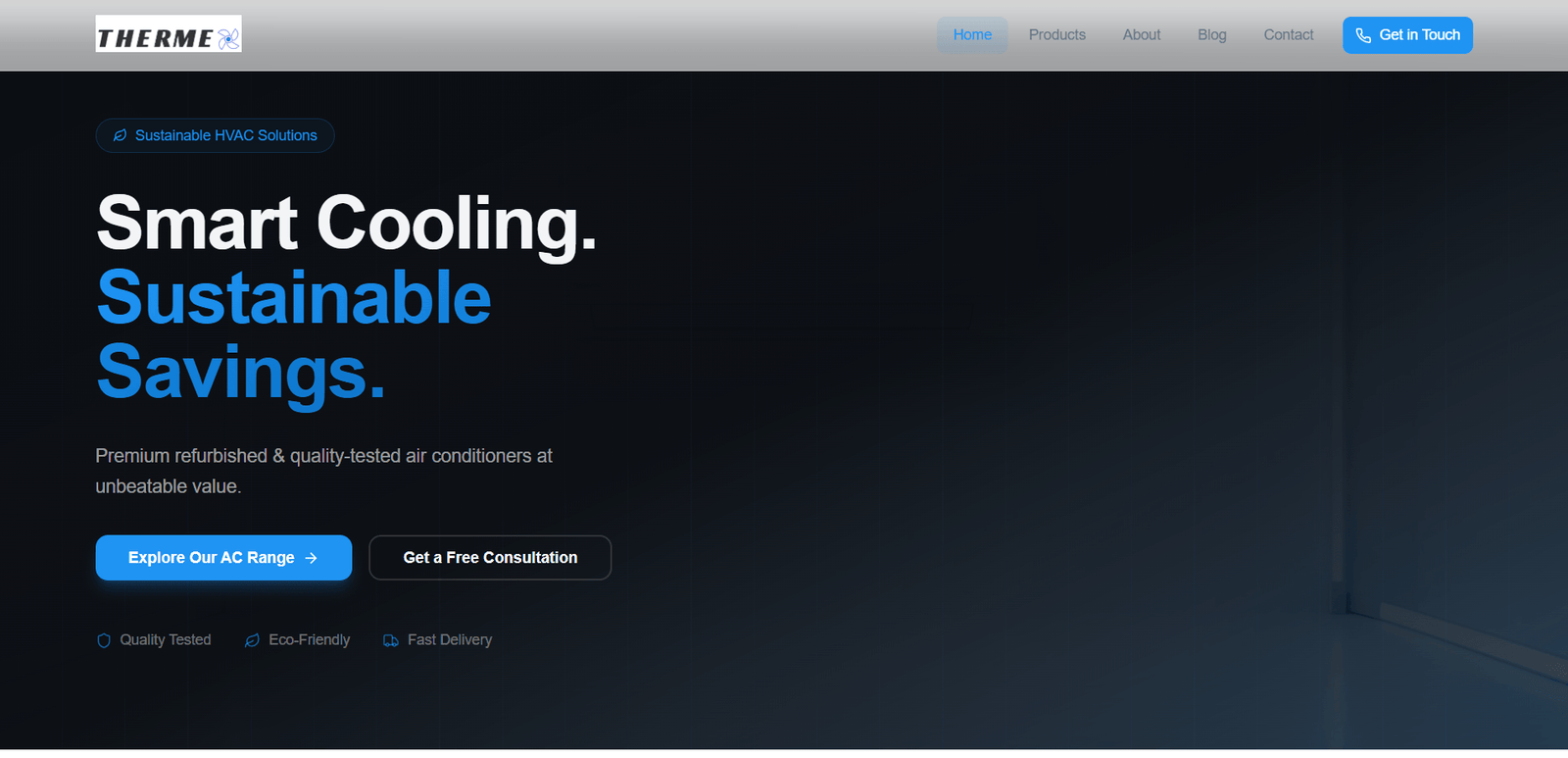1568x758 pixels.
Task: Select Get a Free Consultation button
Action: pyautogui.click(x=490, y=558)
